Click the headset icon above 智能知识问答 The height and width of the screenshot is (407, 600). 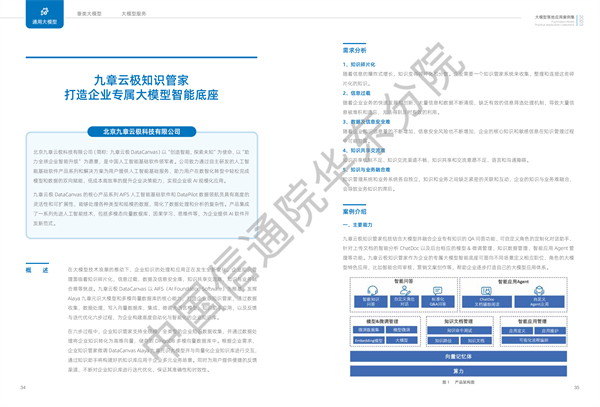click(x=372, y=290)
